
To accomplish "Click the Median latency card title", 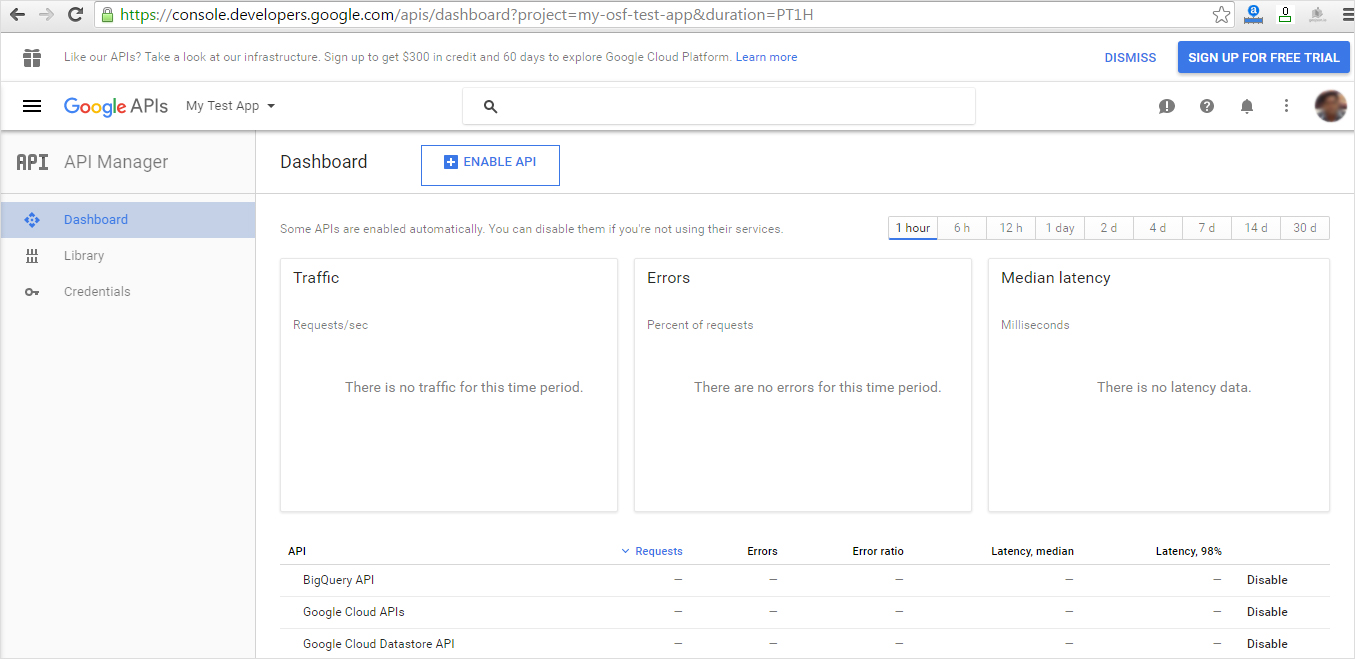I will tap(1055, 278).
